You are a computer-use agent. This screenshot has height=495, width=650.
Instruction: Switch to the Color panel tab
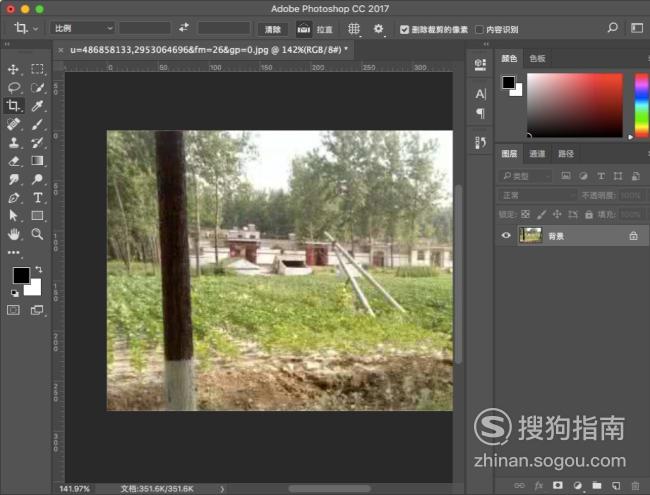[x=509, y=58]
